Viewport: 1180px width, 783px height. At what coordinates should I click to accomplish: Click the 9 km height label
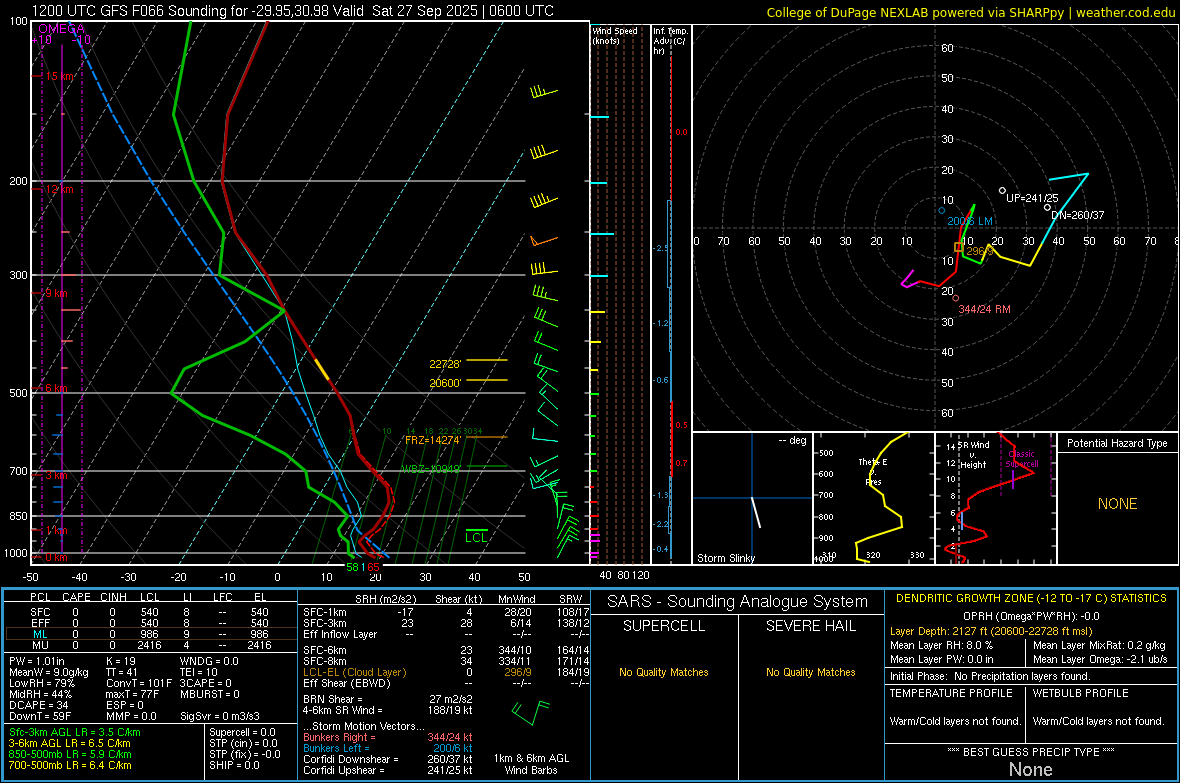click(56, 293)
